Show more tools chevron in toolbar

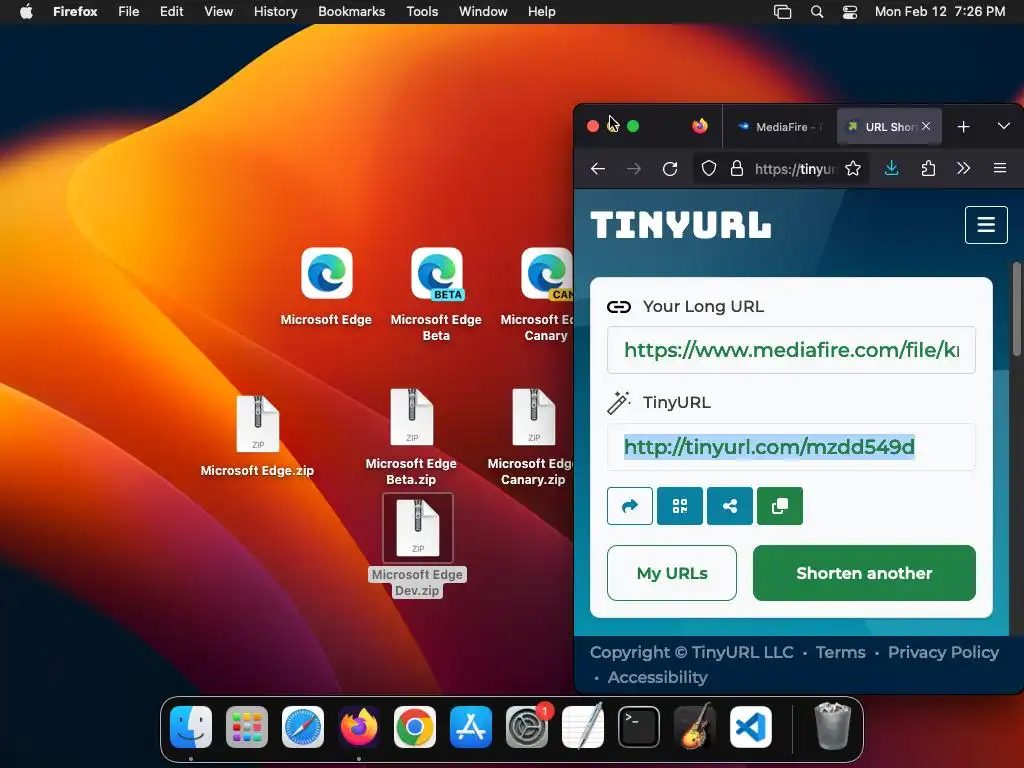963,169
